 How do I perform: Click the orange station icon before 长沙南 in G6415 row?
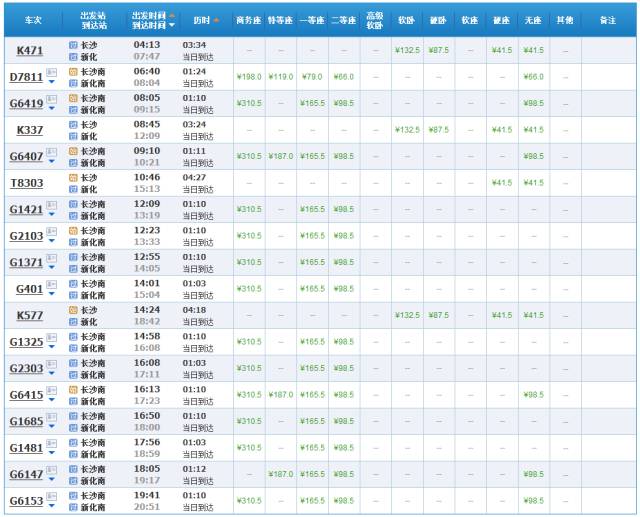coord(73,390)
